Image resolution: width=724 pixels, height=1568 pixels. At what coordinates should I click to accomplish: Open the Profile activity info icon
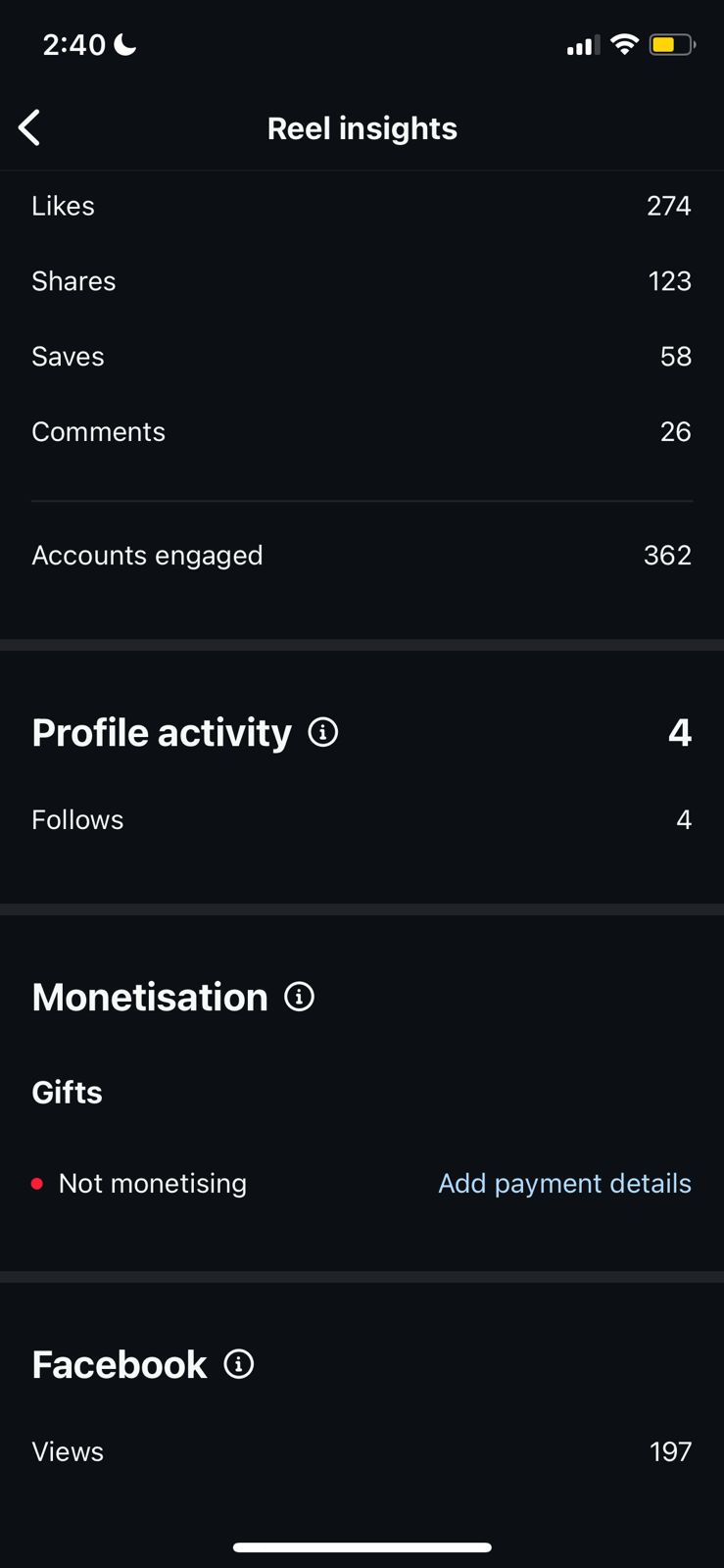pos(323,732)
